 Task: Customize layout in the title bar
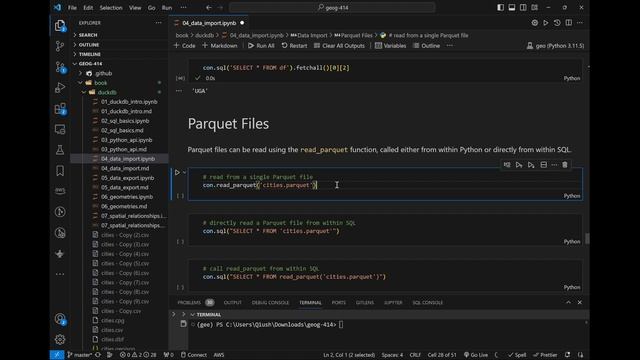pos(534,7)
